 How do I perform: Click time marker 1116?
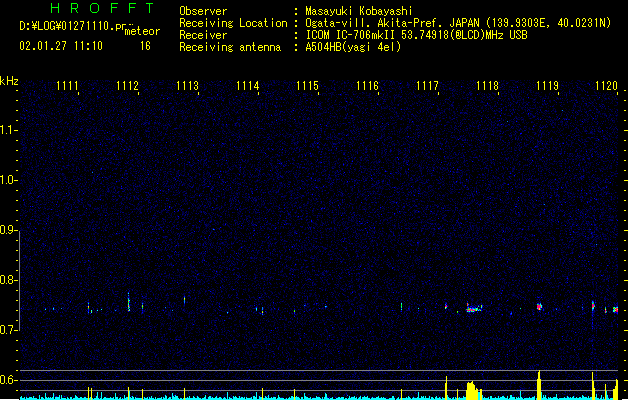point(367,86)
